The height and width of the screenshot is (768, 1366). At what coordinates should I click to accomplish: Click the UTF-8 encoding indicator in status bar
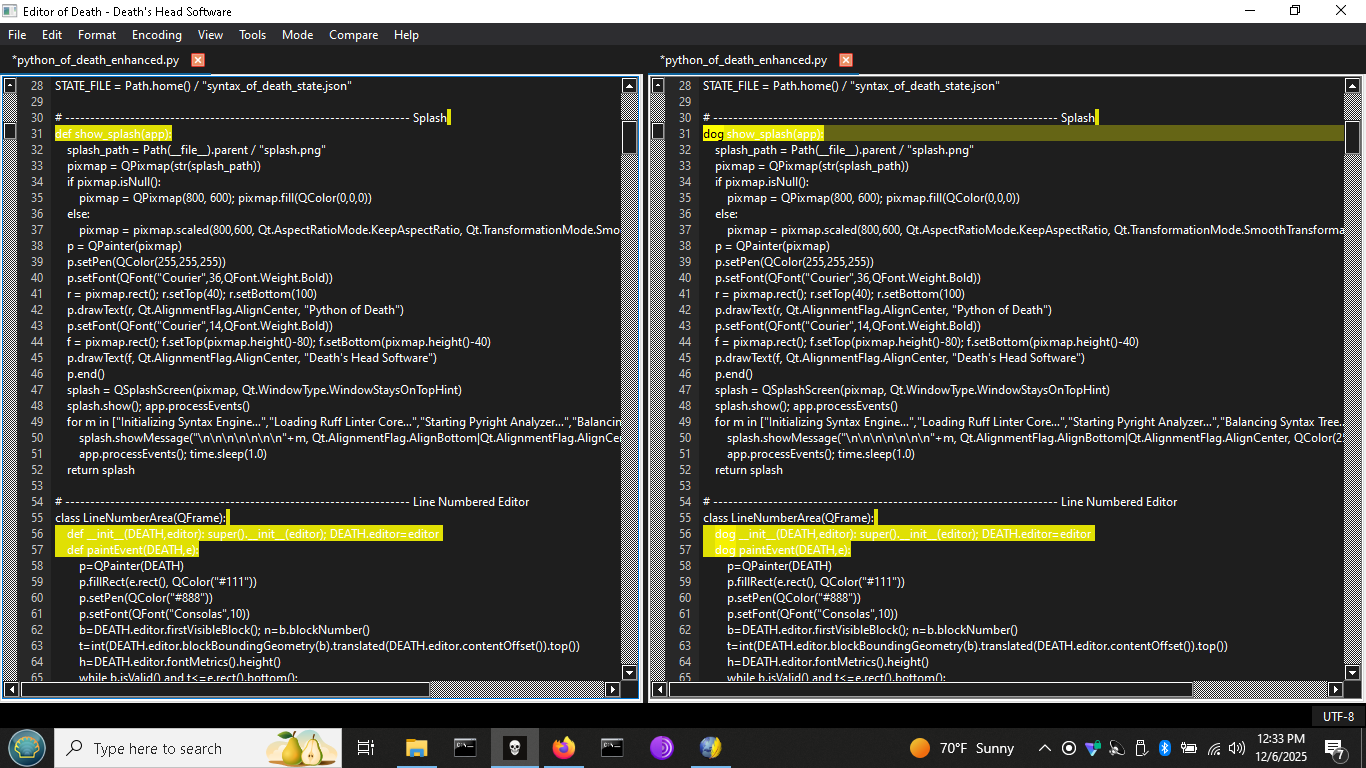point(1338,716)
